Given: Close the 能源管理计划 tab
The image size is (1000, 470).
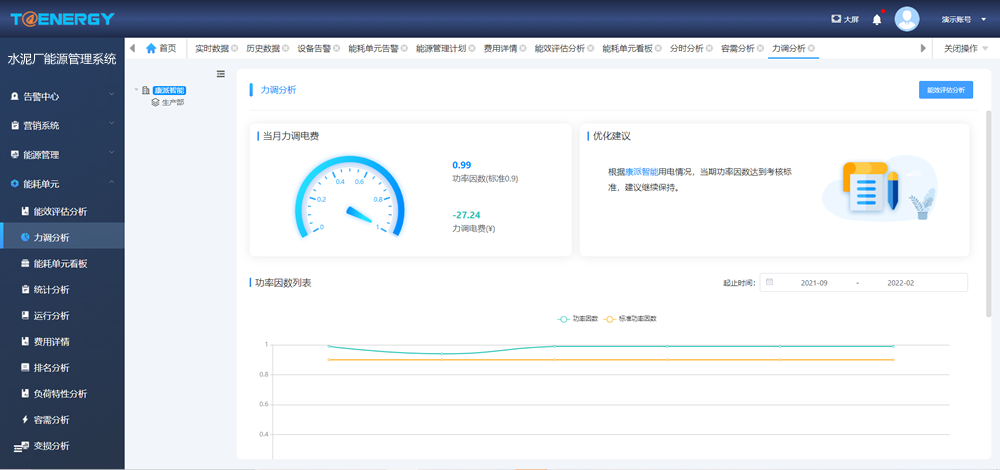Looking at the screenshot, I should point(471,48).
